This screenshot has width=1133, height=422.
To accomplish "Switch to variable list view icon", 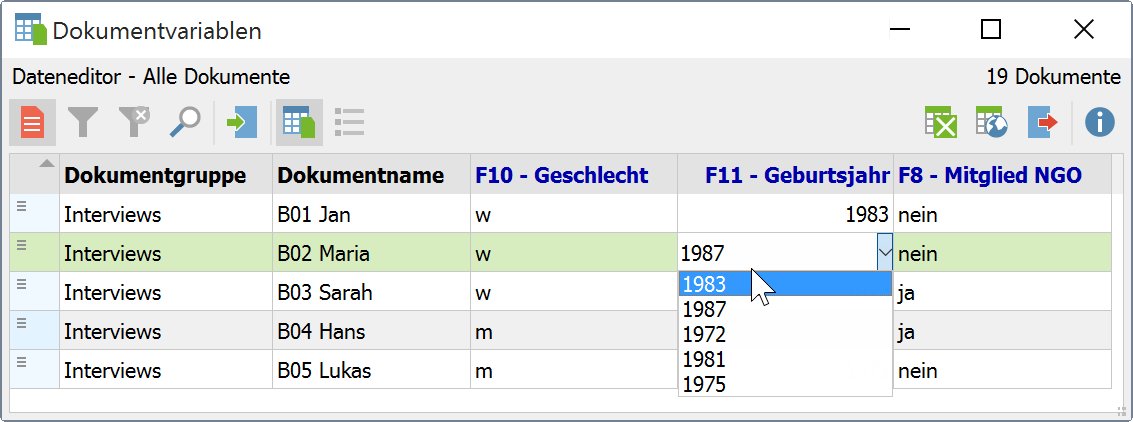I will 350,122.
